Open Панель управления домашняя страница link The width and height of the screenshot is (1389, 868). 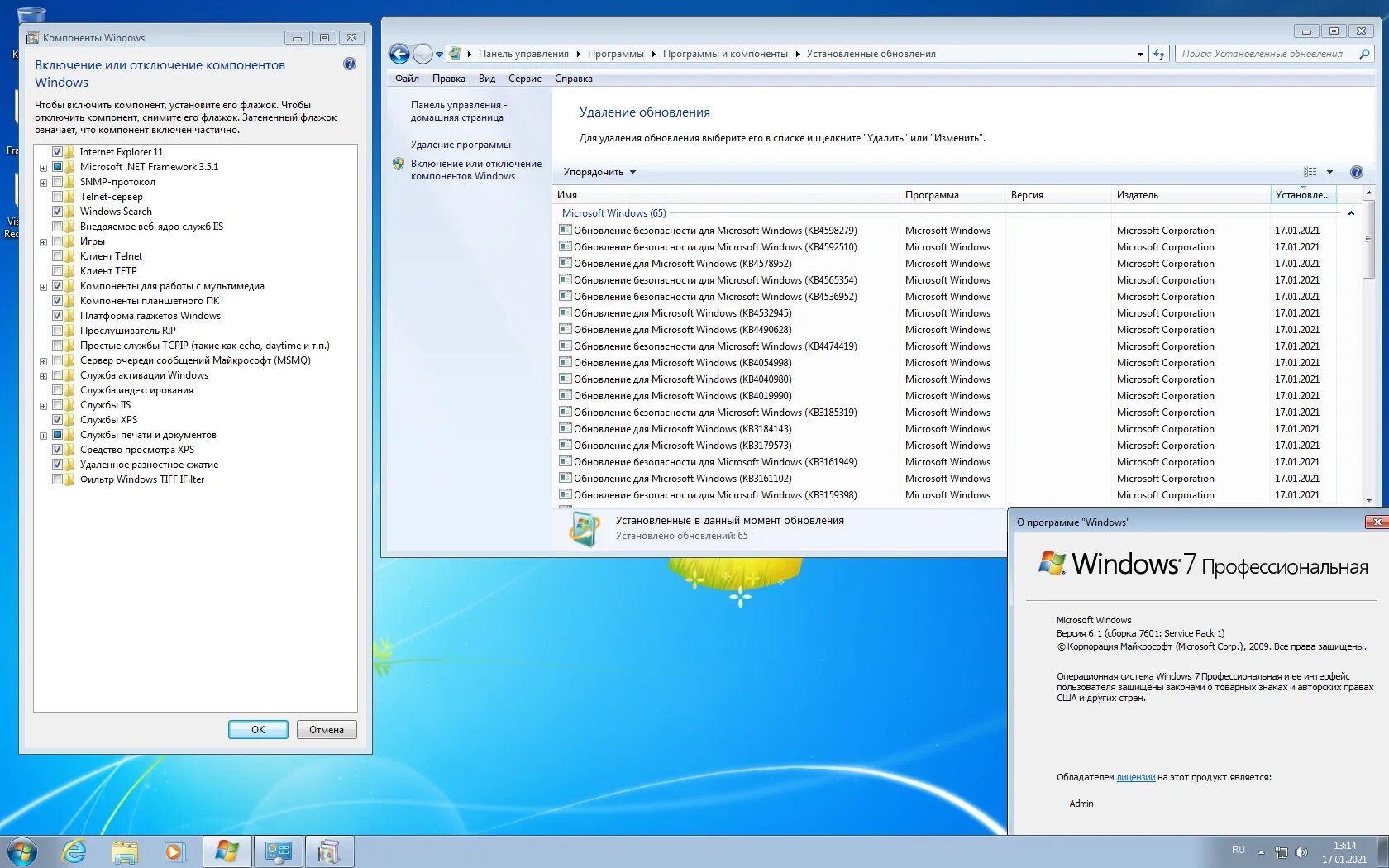pyautogui.click(x=459, y=111)
